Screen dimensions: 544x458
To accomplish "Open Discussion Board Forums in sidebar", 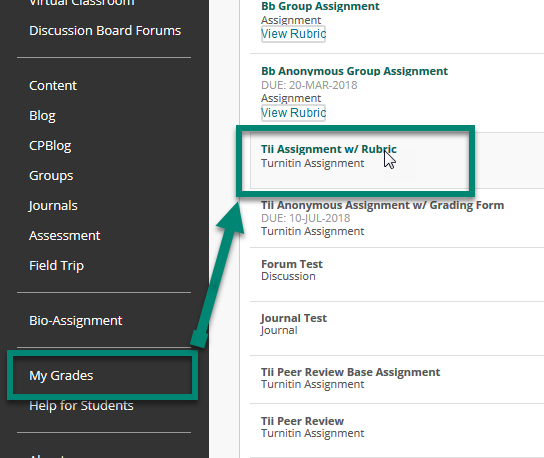I will [105, 31].
